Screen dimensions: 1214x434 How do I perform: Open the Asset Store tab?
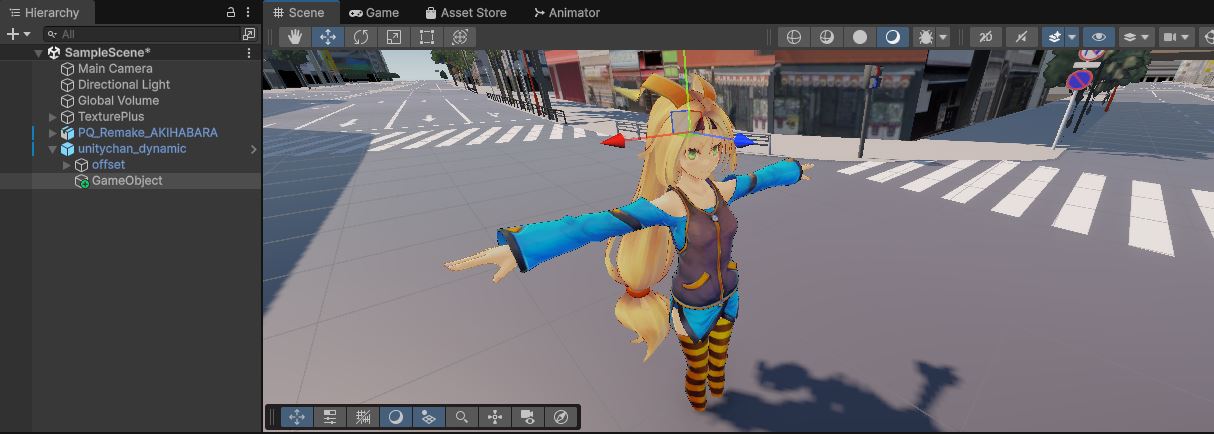(465, 12)
